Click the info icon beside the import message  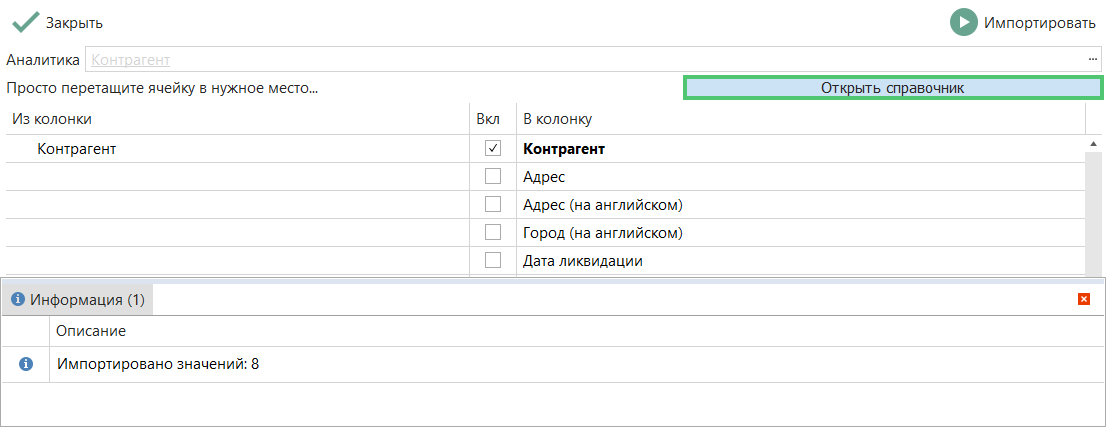(x=26, y=364)
